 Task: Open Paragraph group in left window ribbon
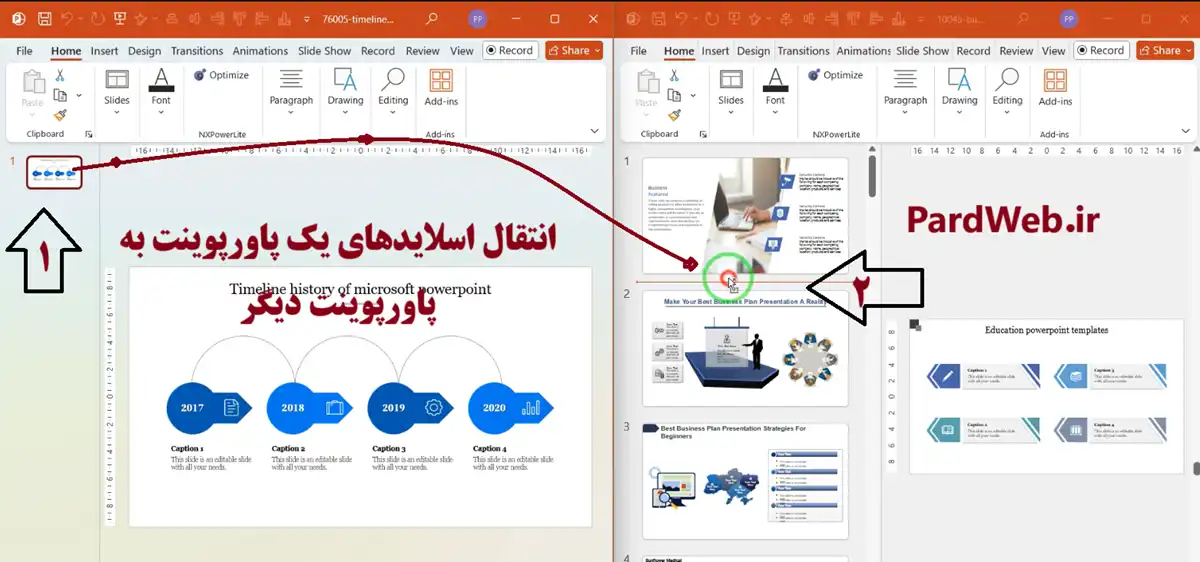point(291,91)
